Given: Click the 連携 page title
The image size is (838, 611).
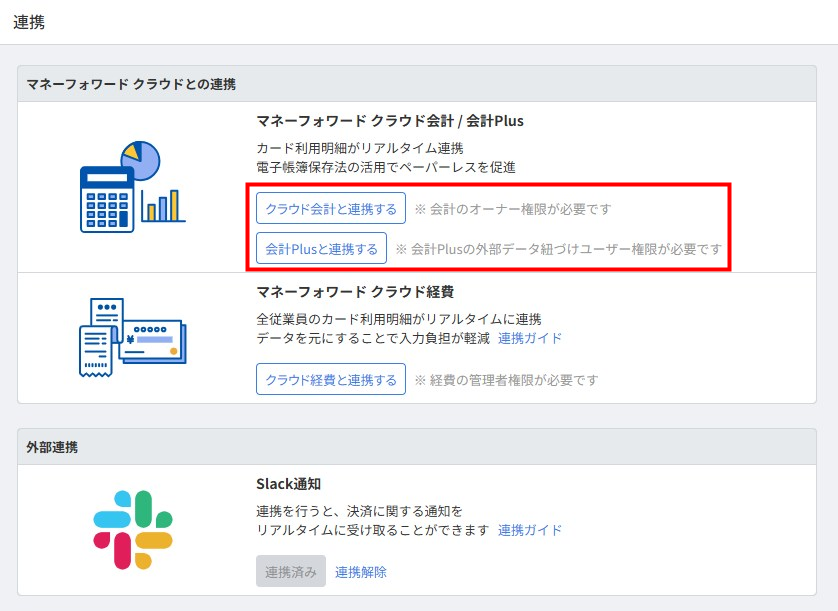Looking at the screenshot, I should (x=29, y=21).
